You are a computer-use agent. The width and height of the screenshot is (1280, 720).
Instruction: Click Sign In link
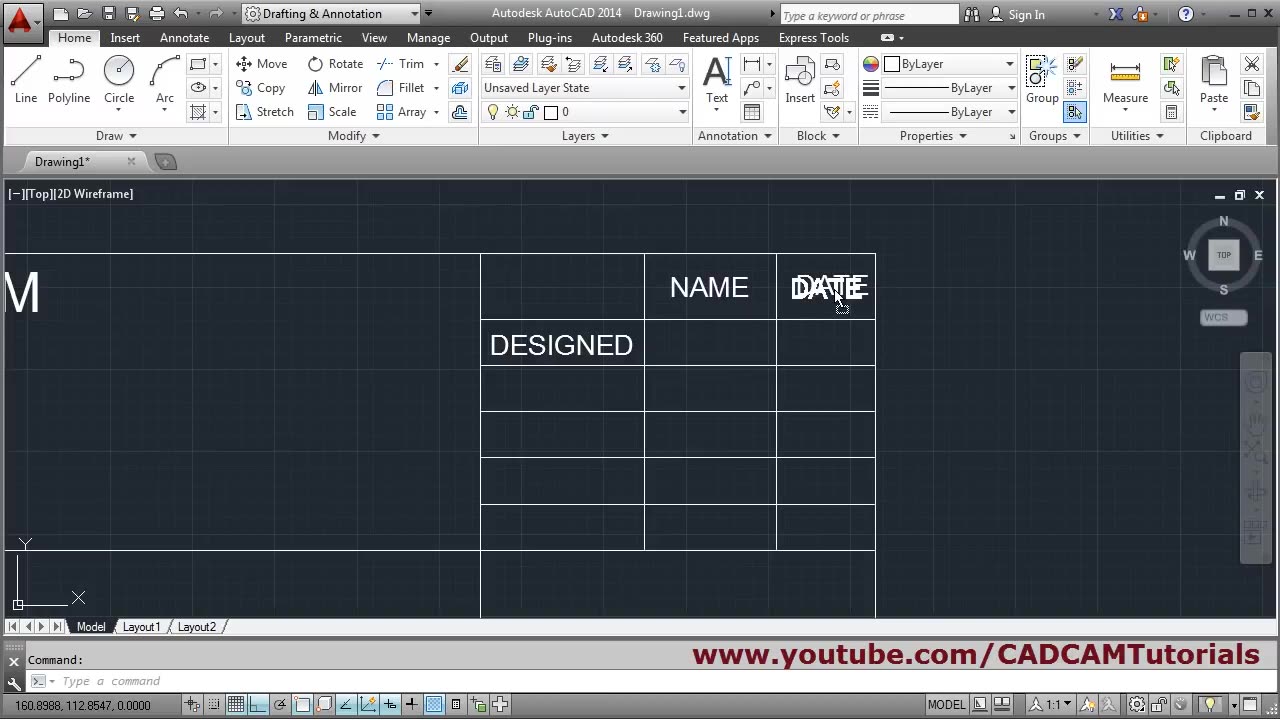(1016, 15)
